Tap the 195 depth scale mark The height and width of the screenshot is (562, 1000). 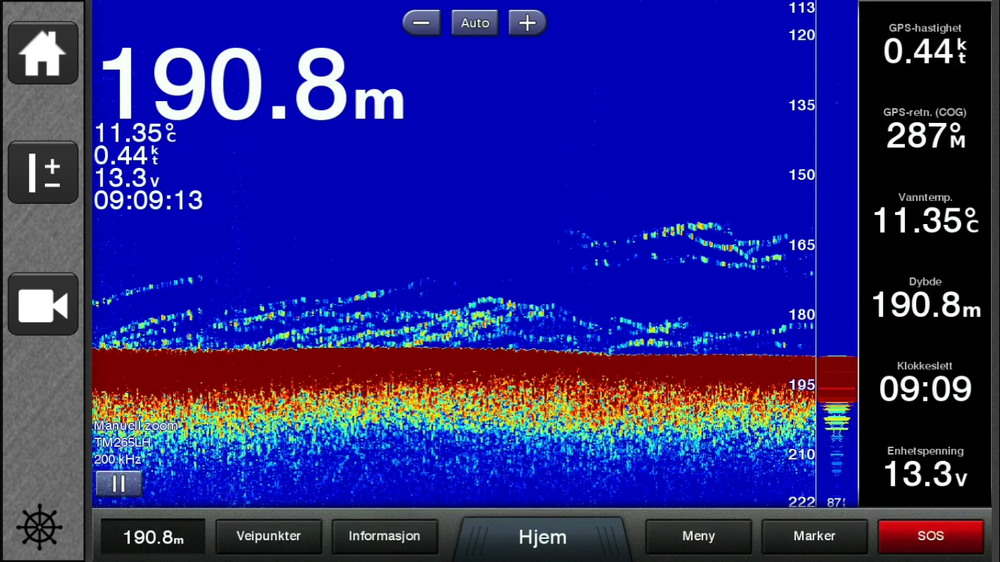pos(802,385)
